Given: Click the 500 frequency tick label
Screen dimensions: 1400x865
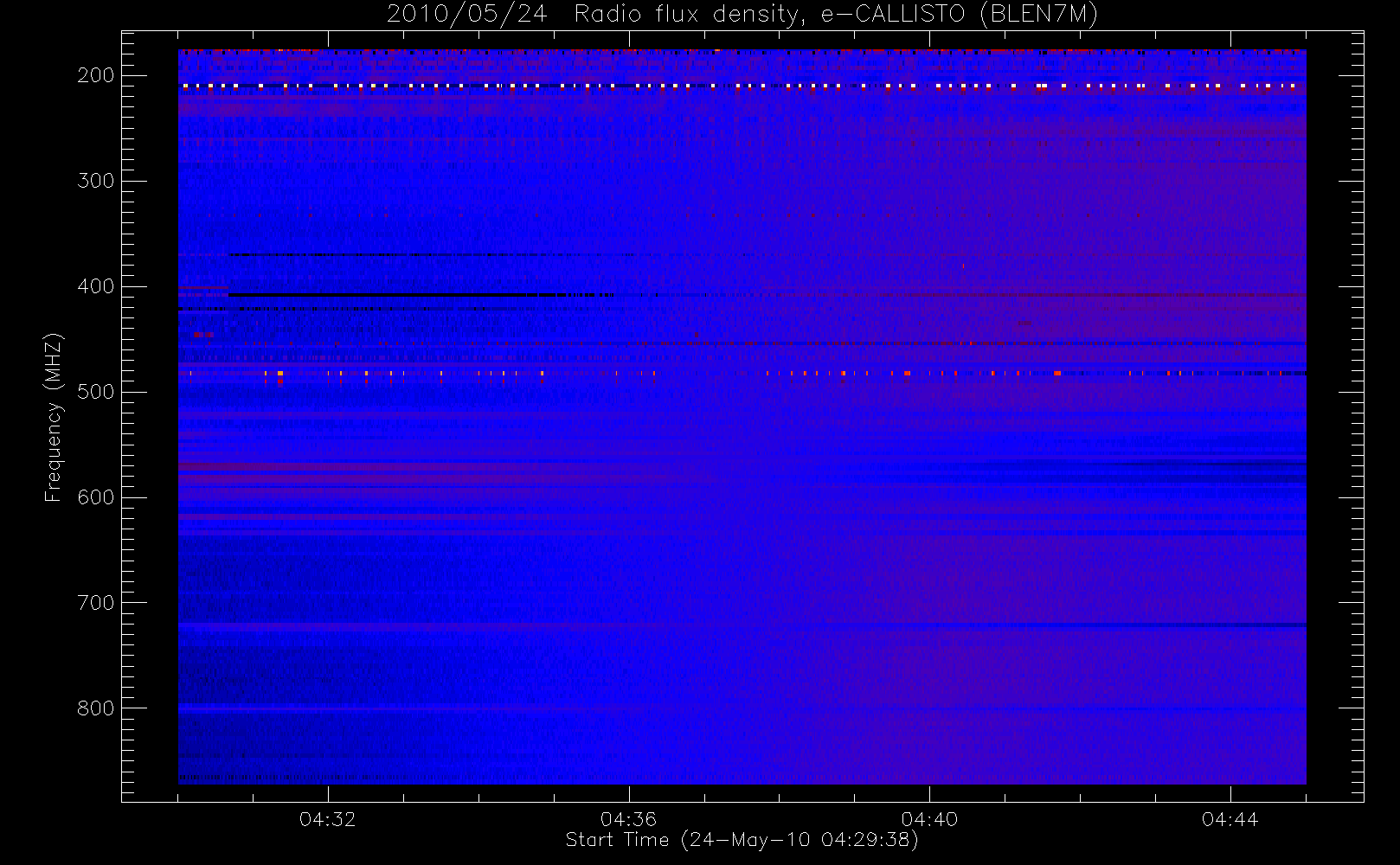Looking at the screenshot, I should tap(95, 392).
